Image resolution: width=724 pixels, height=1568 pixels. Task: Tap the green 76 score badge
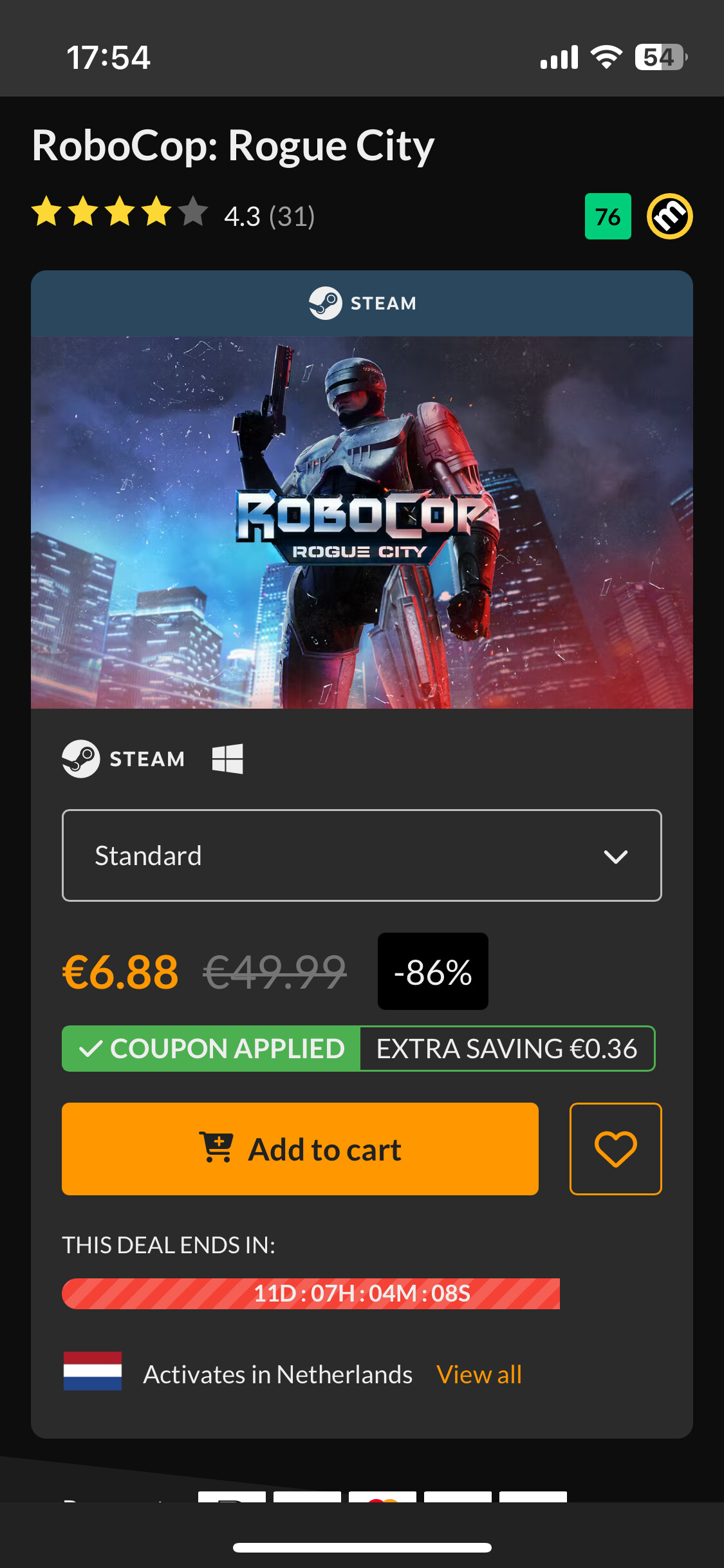pyautogui.click(x=608, y=216)
